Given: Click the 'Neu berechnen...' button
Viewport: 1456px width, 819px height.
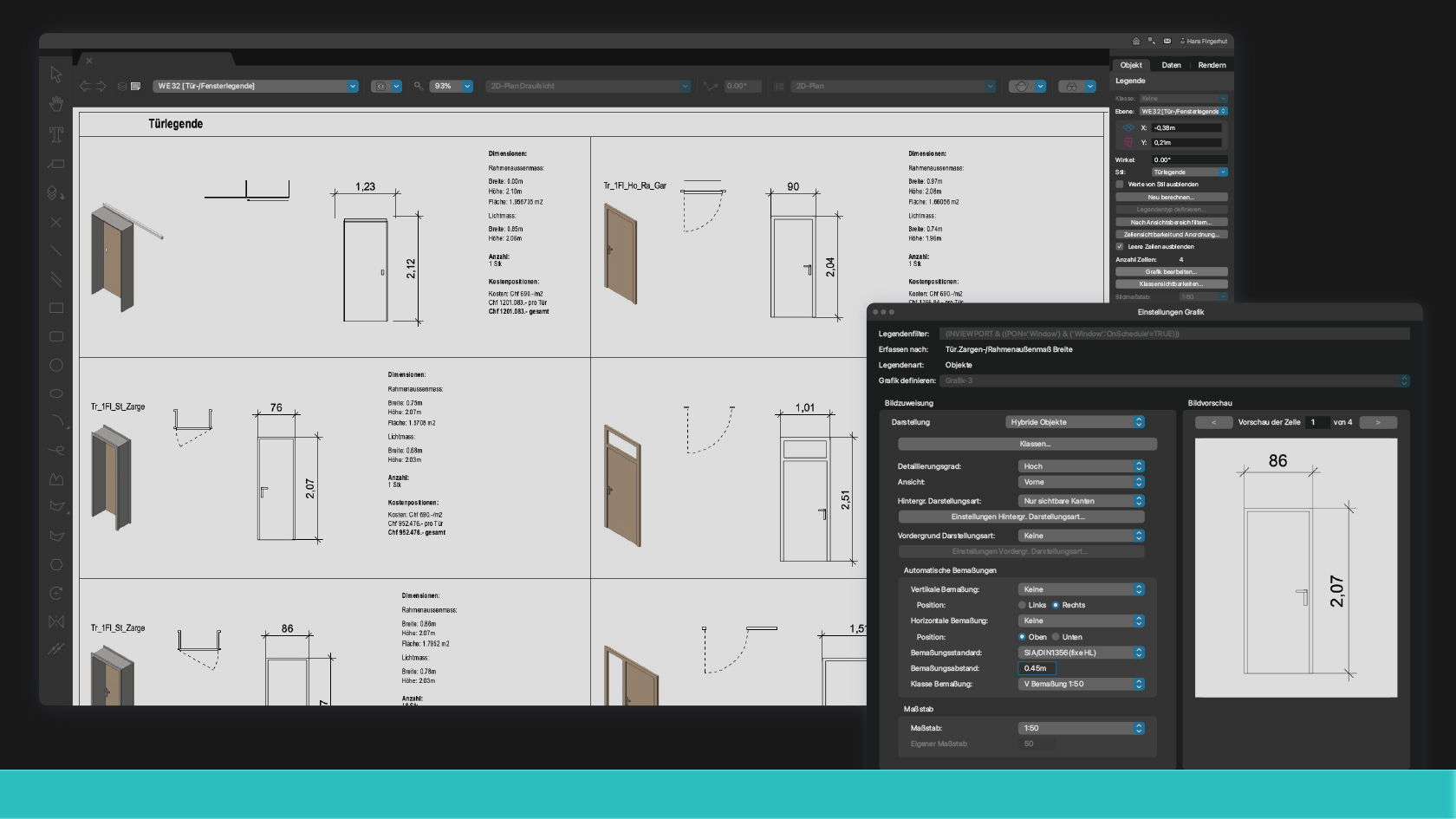Looking at the screenshot, I should click(1172, 197).
